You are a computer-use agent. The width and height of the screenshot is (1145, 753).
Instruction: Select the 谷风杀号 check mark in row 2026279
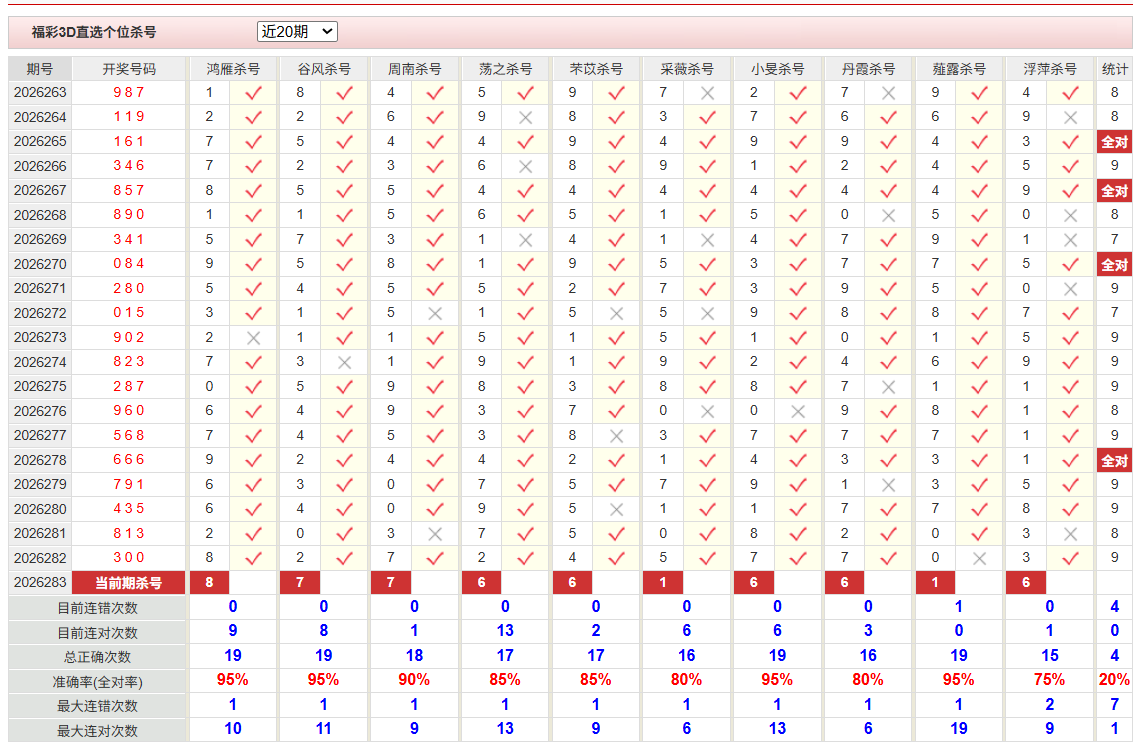[x=344, y=485]
